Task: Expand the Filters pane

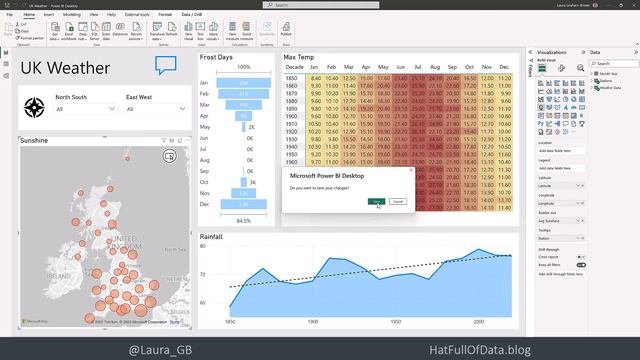Action: coord(530,52)
